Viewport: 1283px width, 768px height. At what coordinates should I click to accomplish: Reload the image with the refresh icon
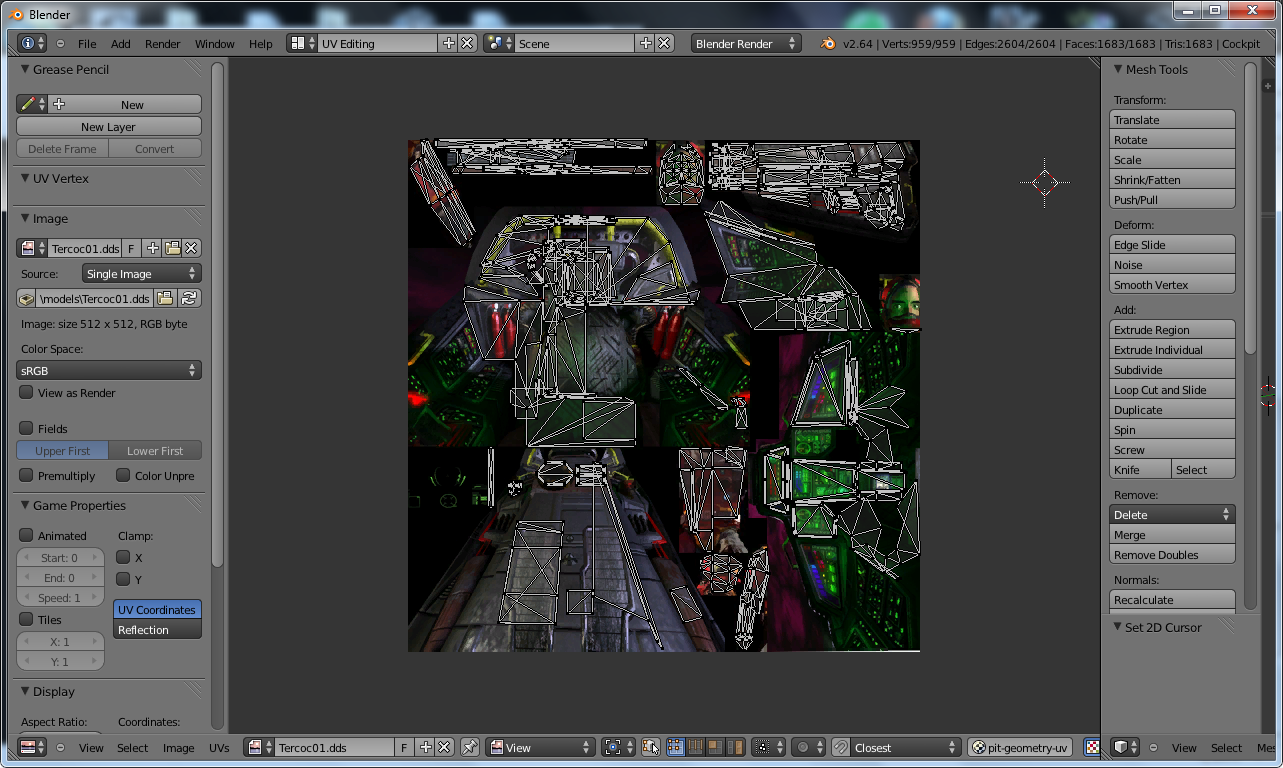187,298
